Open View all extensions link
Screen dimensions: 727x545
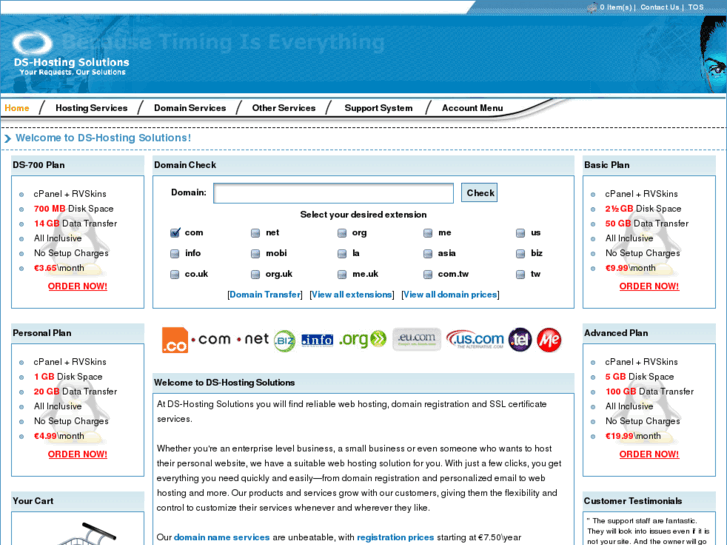[352, 295]
